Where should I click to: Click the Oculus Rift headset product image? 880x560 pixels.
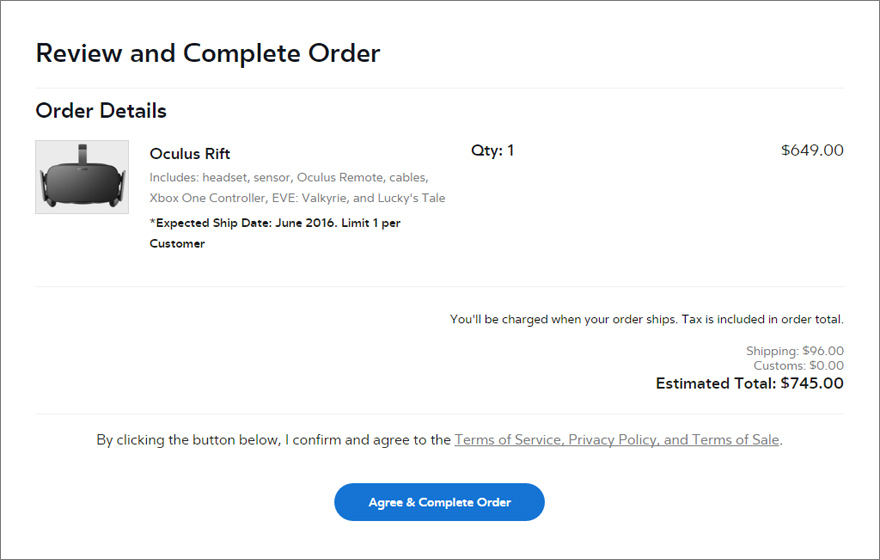82,177
